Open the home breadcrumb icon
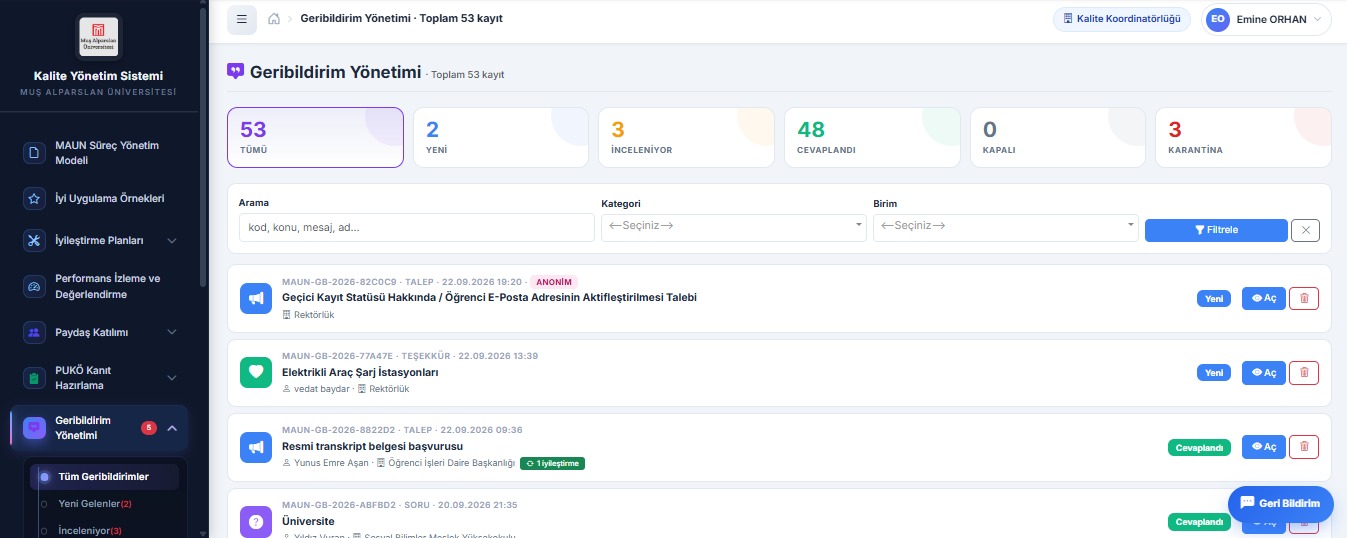The image size is (1347, 538). tap(274, 19)
